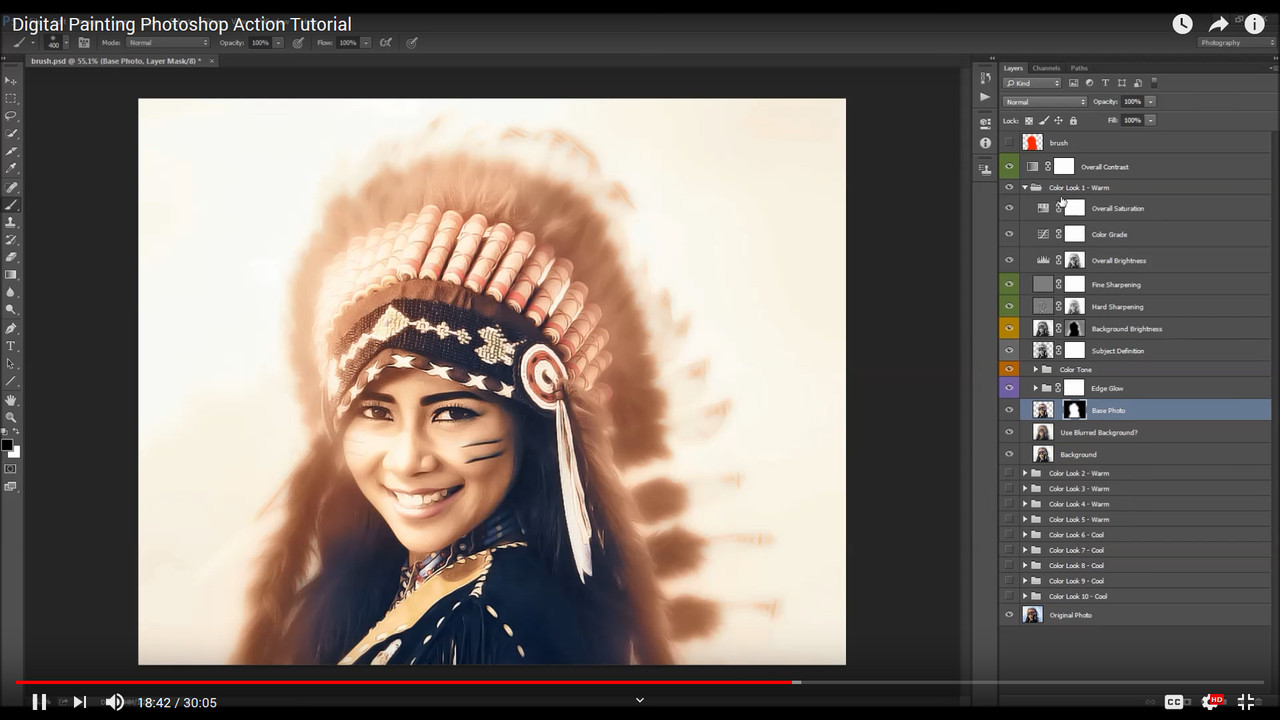Switch to the Channels tab

point(1046,68)
